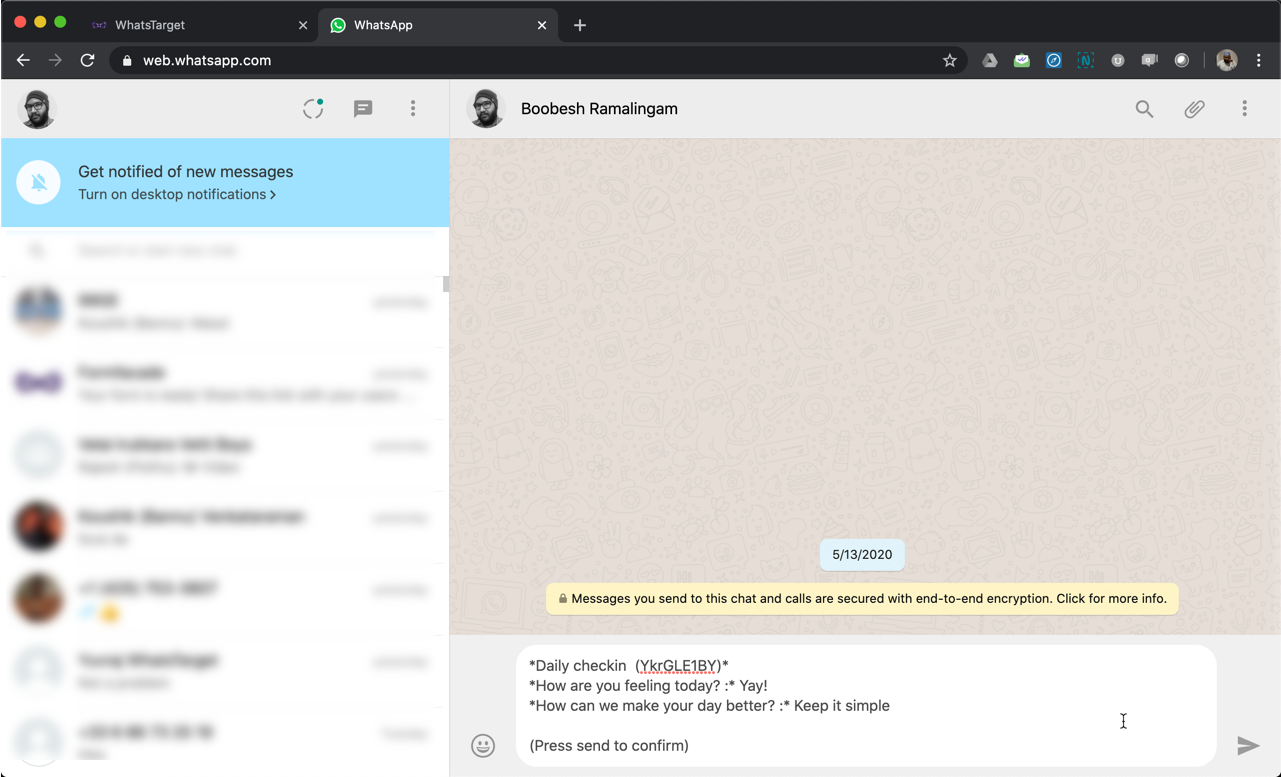Open sidebar three-dot menu
The width and height of the screenshot is (1281, 777).
coord(413,109)
